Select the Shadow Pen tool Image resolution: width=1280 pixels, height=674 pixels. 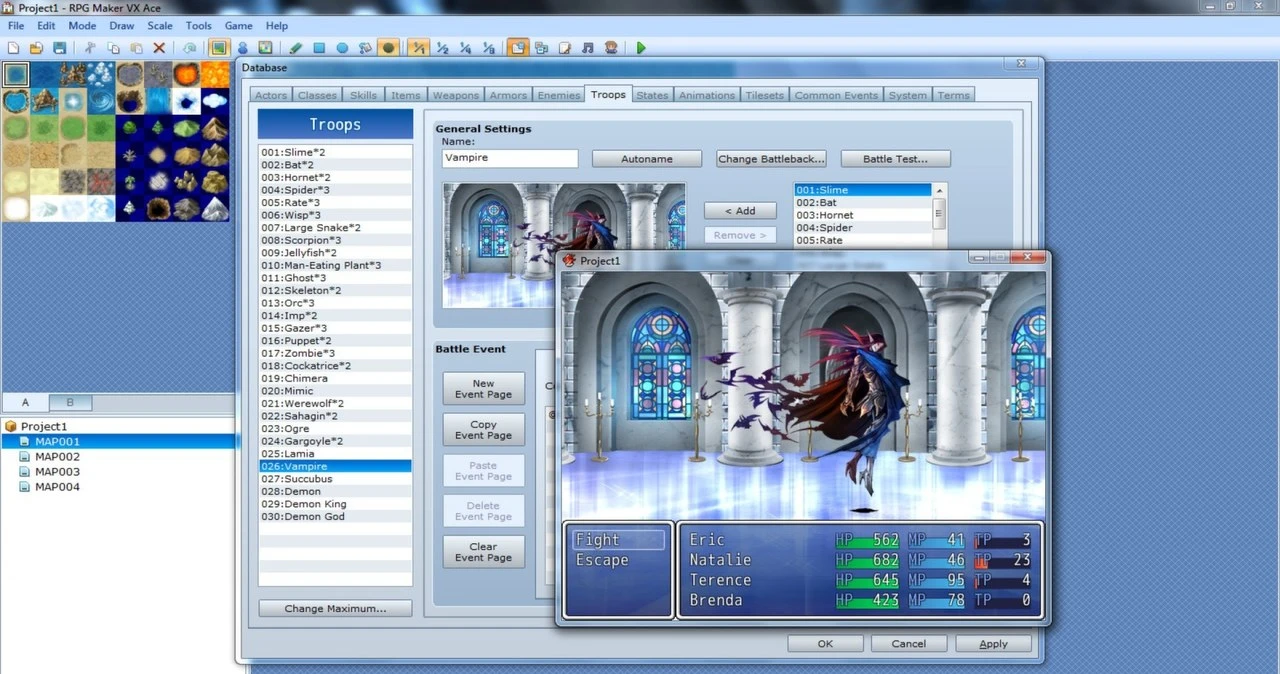click(388, 47)
